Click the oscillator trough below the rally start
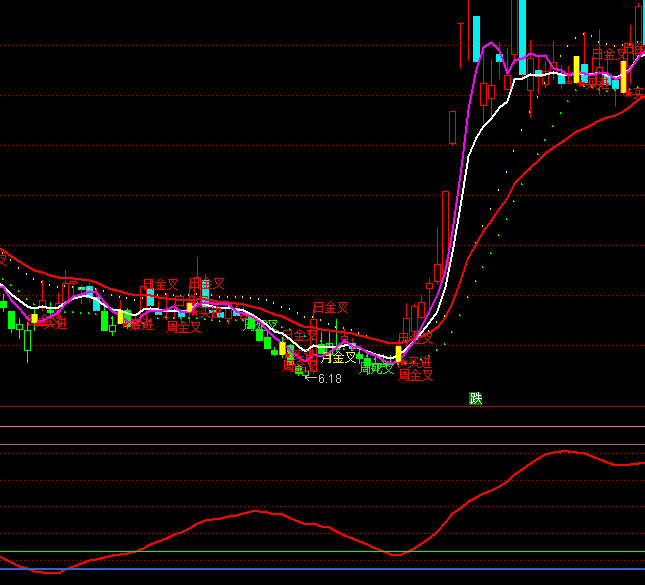The image size is (645, 585). (395, 554)
